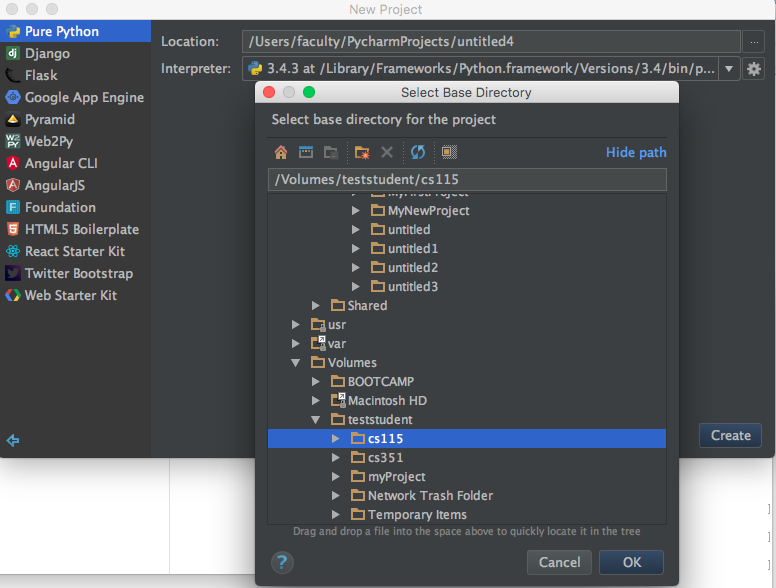Select Twitter Bootstrap project type

[x=75, y=273]
